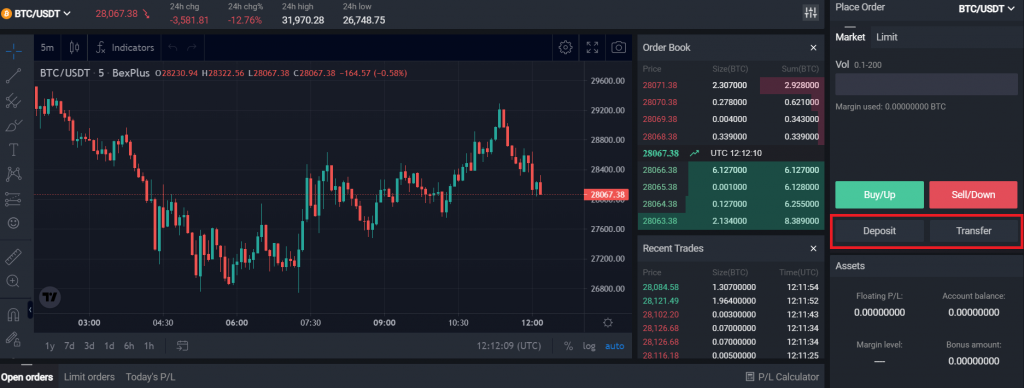Open the Indicators menu

pos(125,48)
